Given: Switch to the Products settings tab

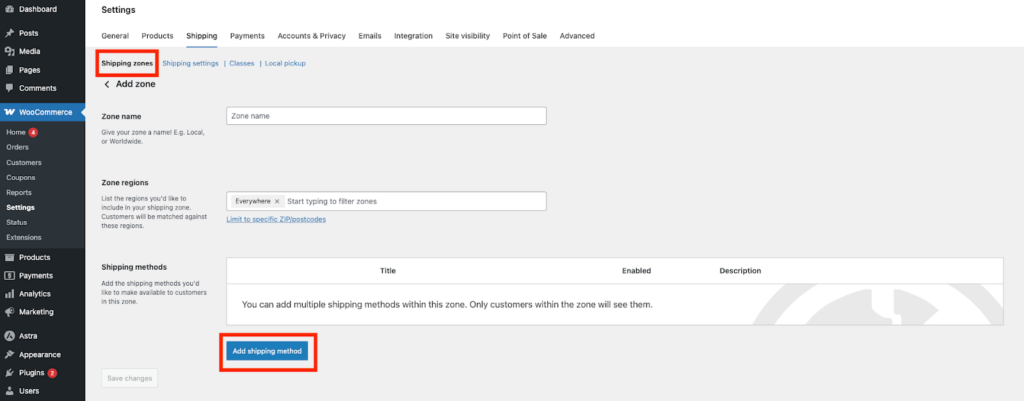Looking at the screenshot, I should tap(157, 36).
